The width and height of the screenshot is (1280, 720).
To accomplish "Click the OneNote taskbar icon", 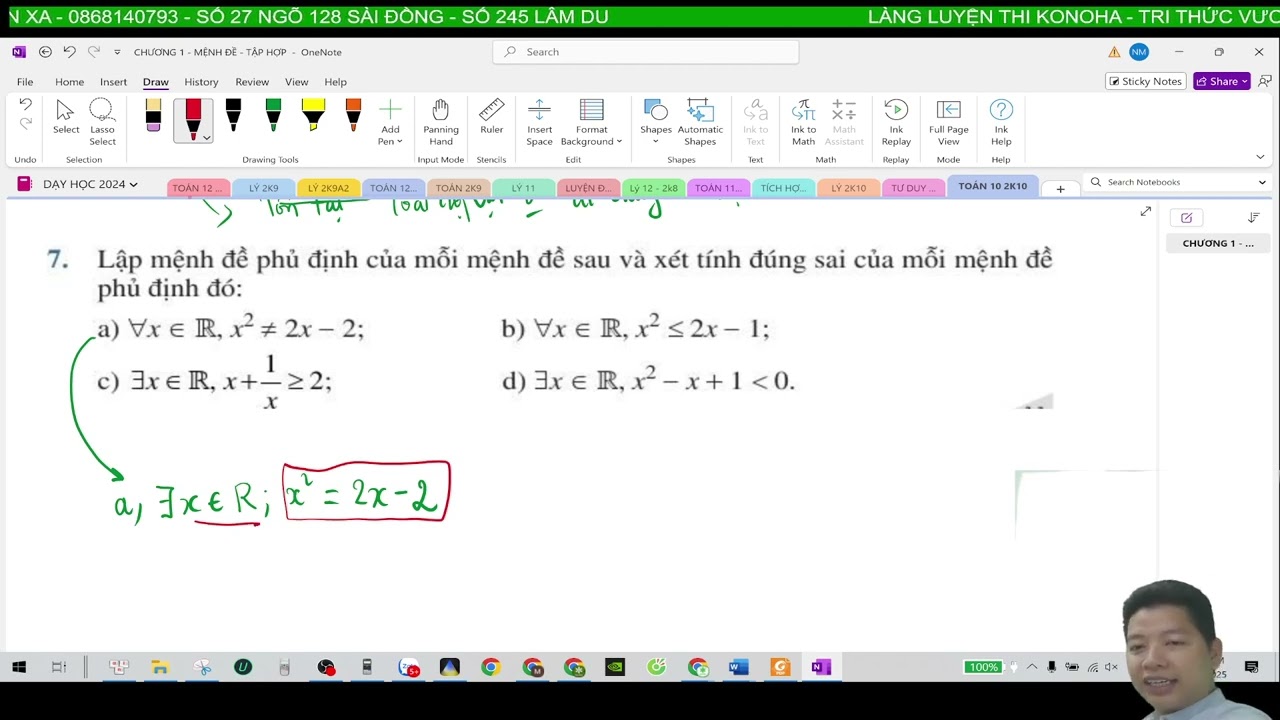I will [x=821, y=667].
